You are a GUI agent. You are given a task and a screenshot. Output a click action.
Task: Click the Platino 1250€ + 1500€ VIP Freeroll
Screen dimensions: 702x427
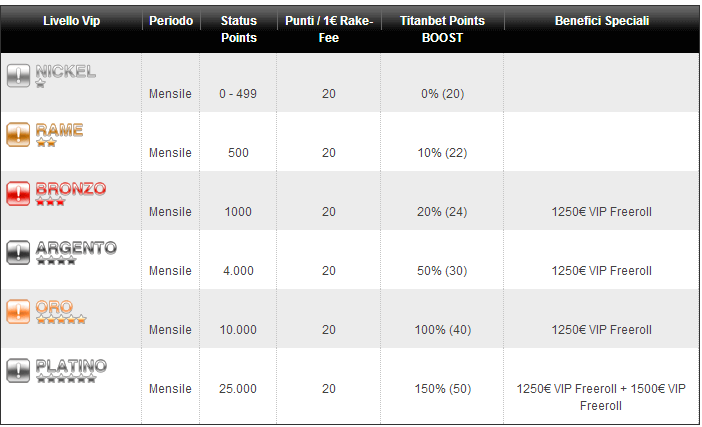tap(601, 397)
